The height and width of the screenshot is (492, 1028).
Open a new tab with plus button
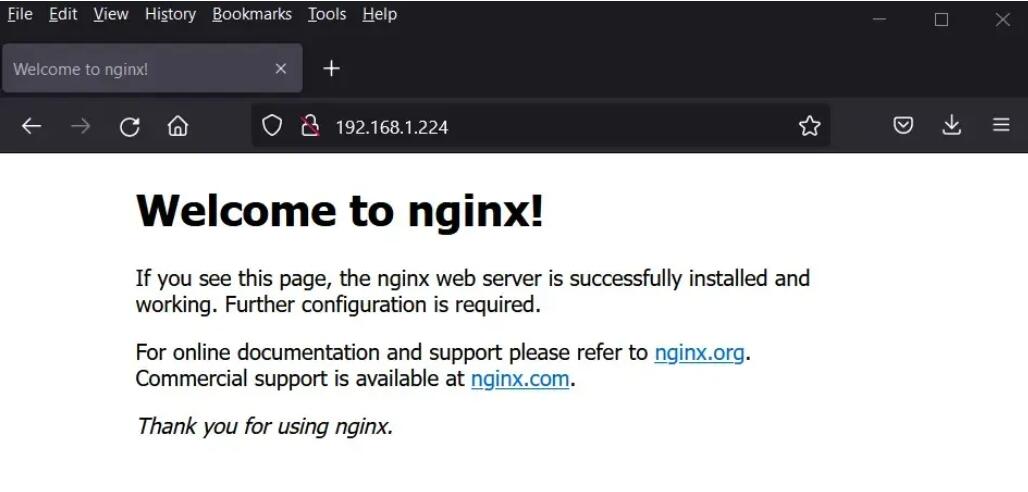tap(332, 68)
